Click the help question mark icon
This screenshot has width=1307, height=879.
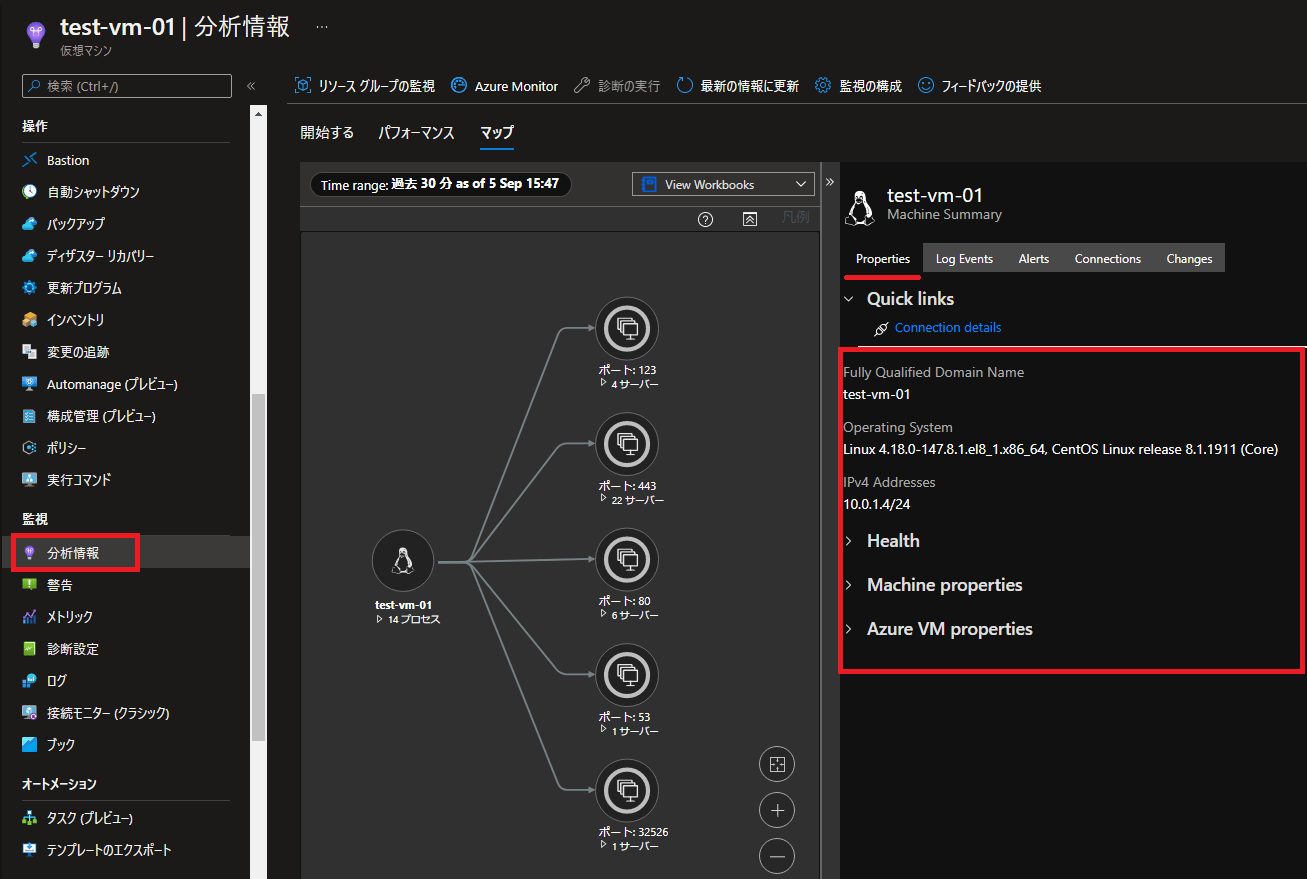(x=705, y=219)
